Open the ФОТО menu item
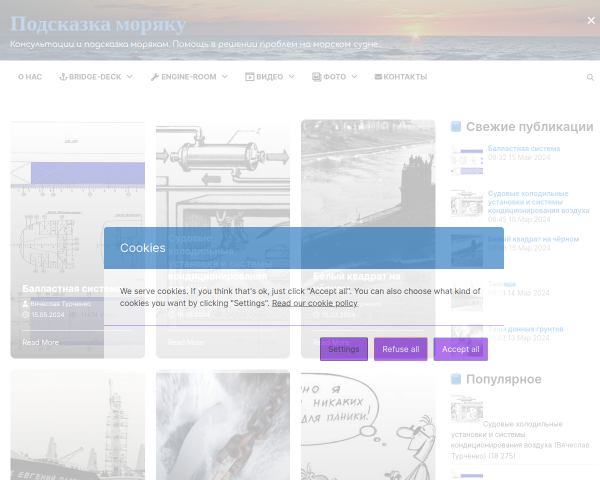This screenshot has height=480, width=600. [334, 77]
